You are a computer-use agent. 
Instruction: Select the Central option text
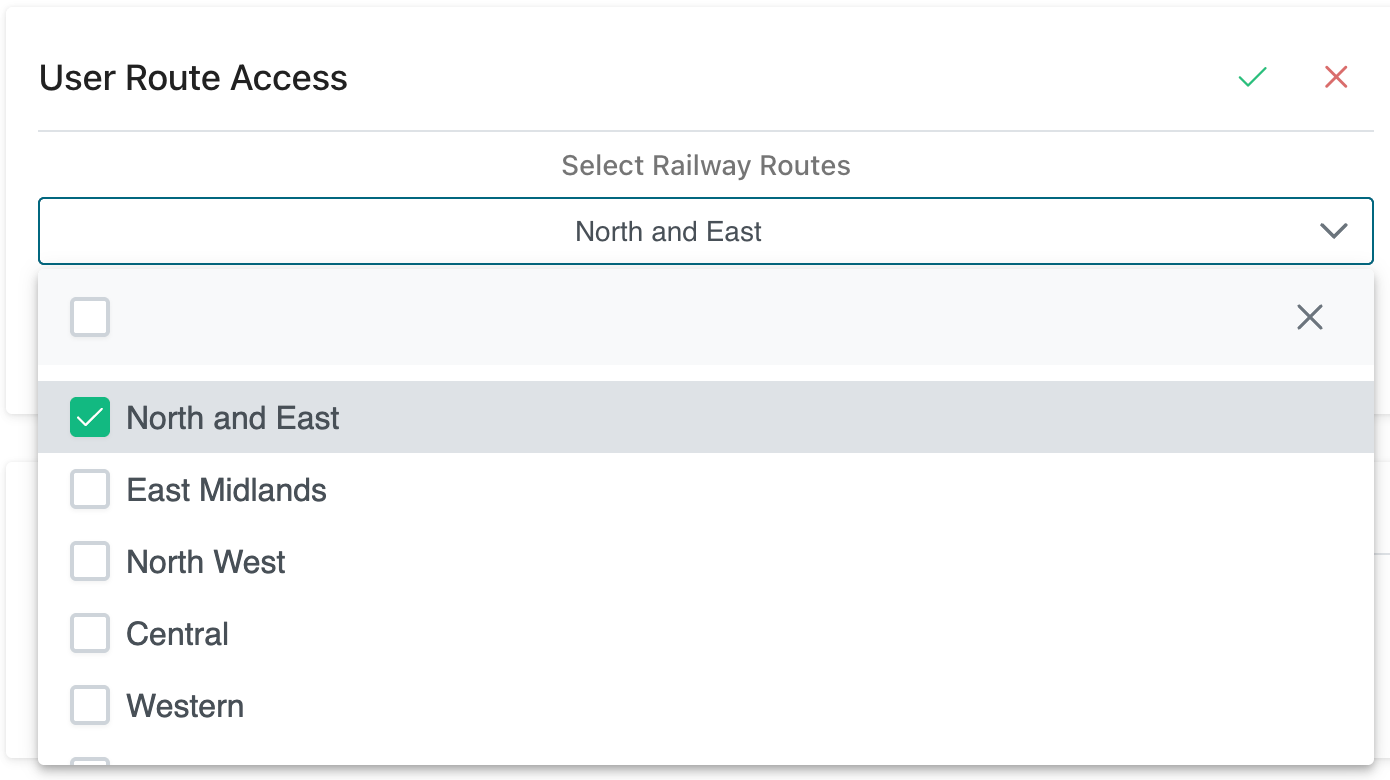coord(178,634)
